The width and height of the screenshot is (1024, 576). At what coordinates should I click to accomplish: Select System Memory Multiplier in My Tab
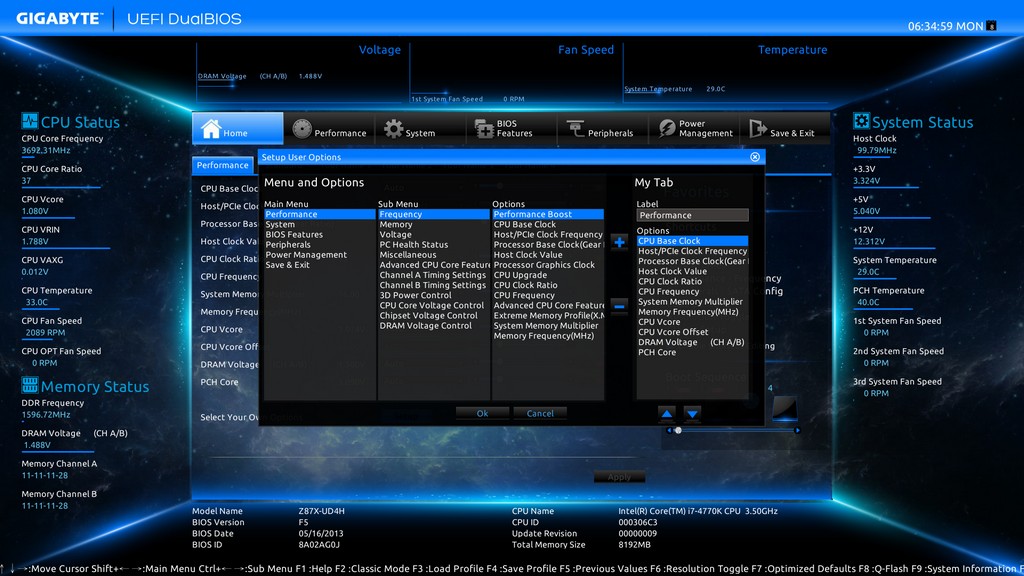692,302
